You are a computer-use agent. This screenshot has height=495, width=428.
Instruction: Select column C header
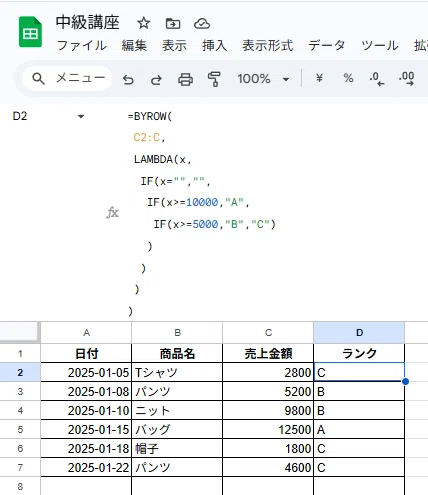click(268, 332)
